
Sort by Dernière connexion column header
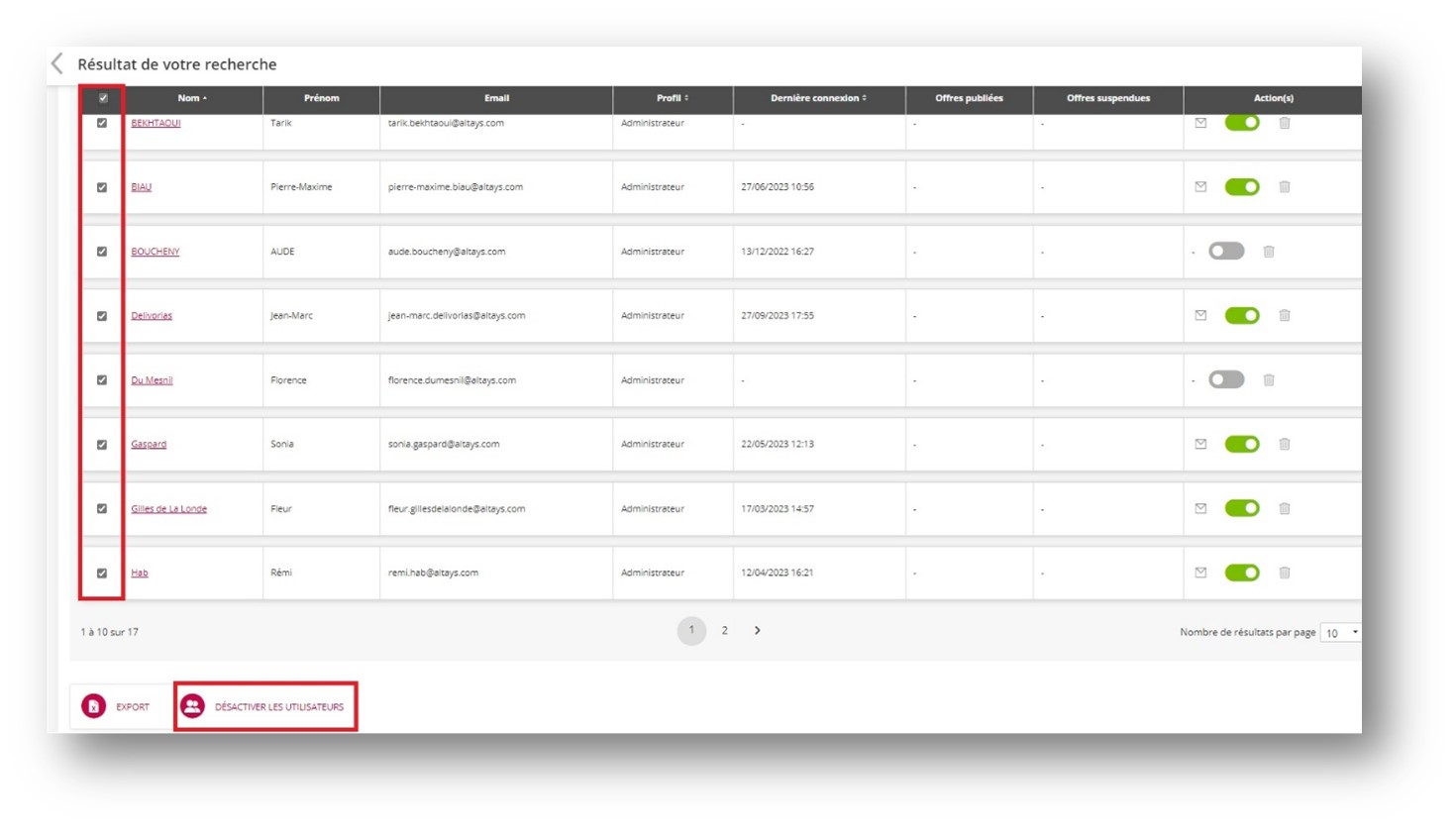[x=818, y=98]
